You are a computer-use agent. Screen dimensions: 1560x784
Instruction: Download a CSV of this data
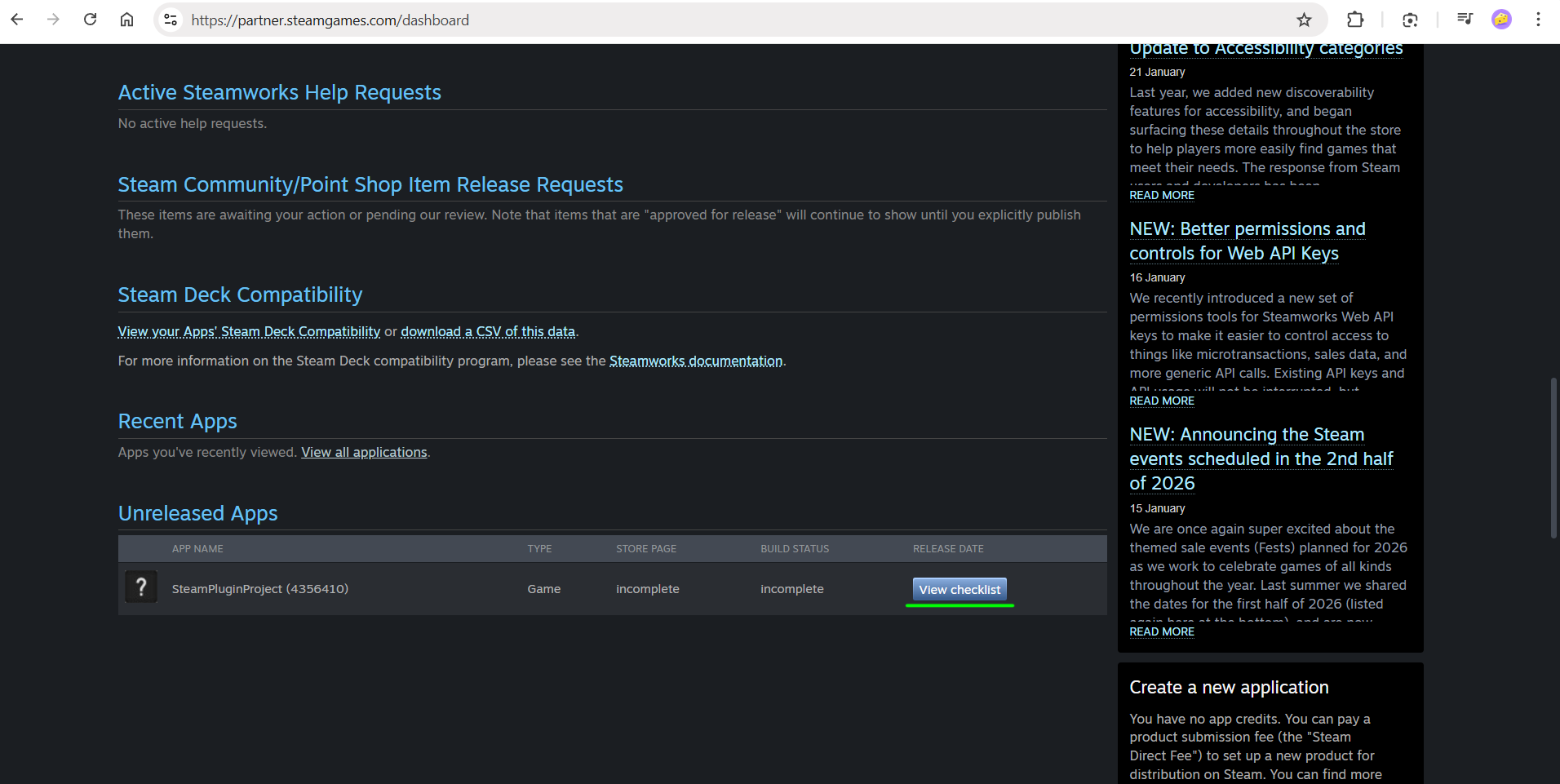point(488,331)
